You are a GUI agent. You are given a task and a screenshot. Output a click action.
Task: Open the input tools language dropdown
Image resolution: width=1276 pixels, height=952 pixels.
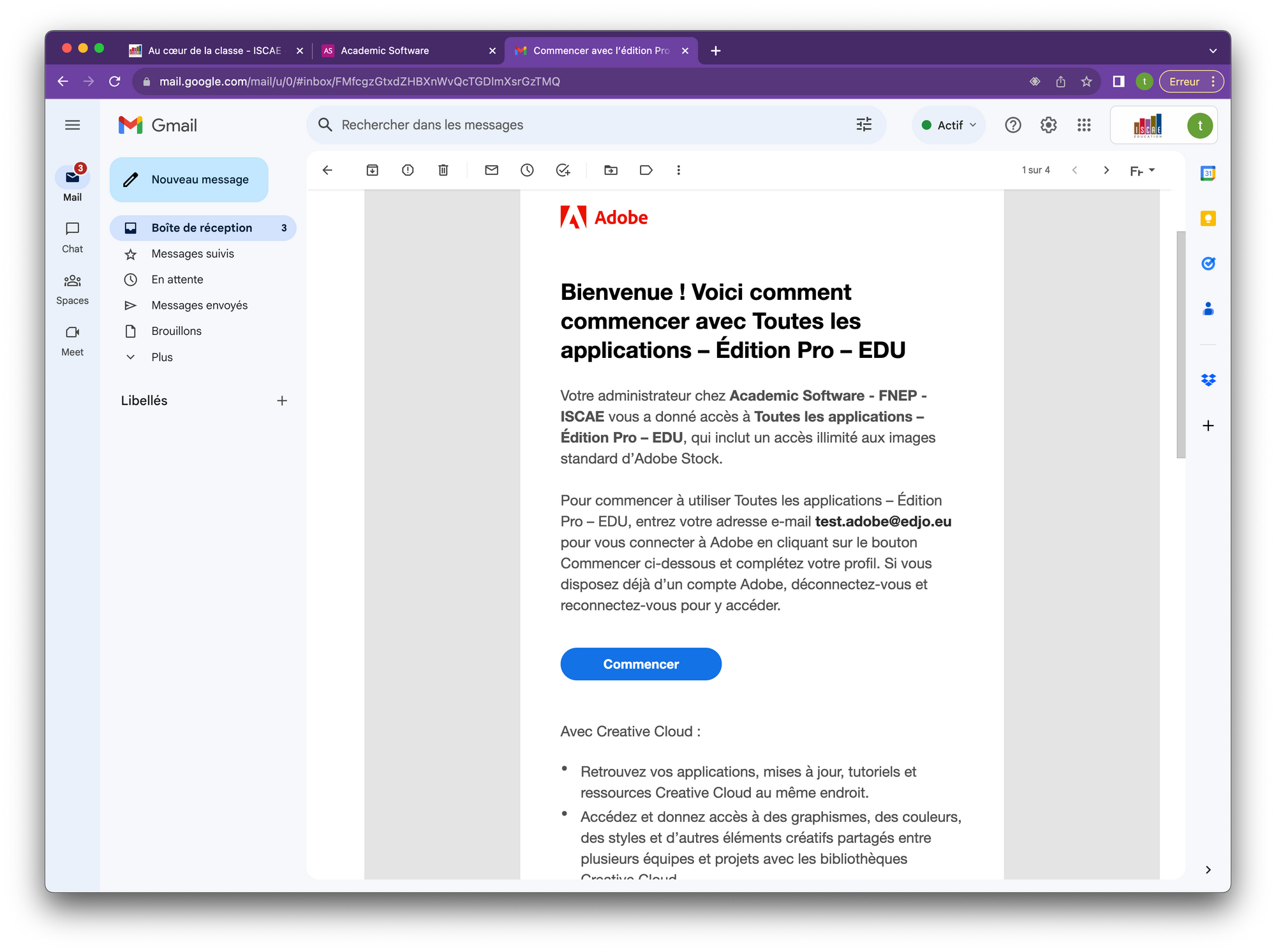(1142, 170)
